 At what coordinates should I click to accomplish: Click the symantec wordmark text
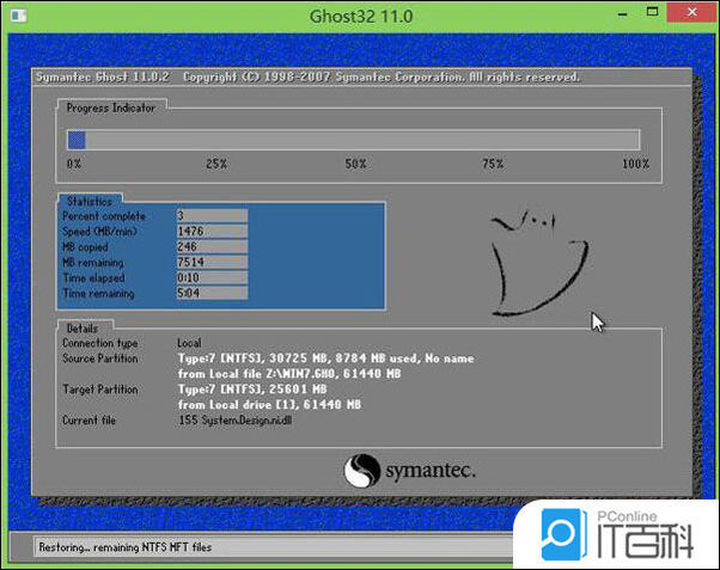pos(431,471)
